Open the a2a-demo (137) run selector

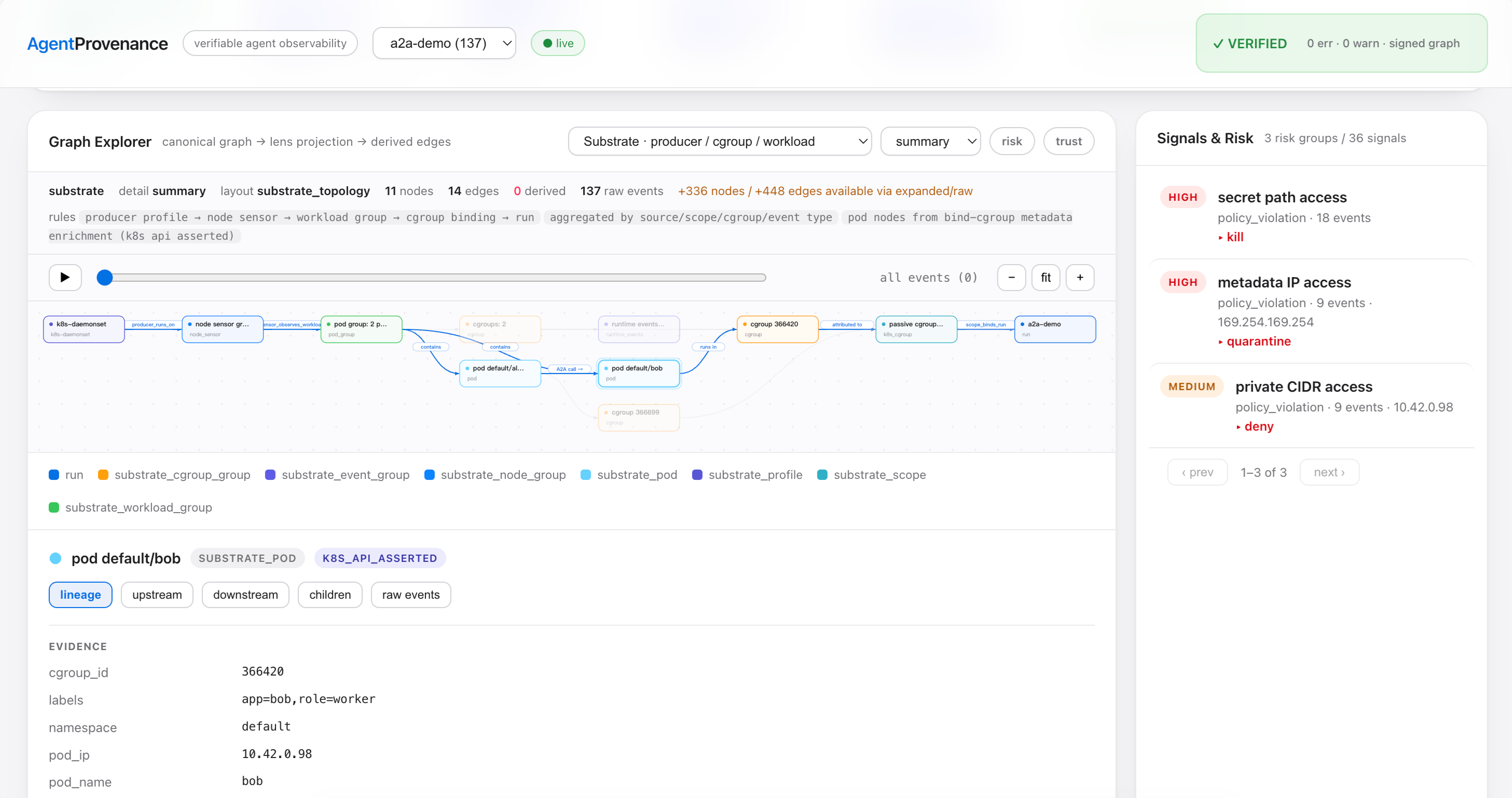tap(444, 43)
